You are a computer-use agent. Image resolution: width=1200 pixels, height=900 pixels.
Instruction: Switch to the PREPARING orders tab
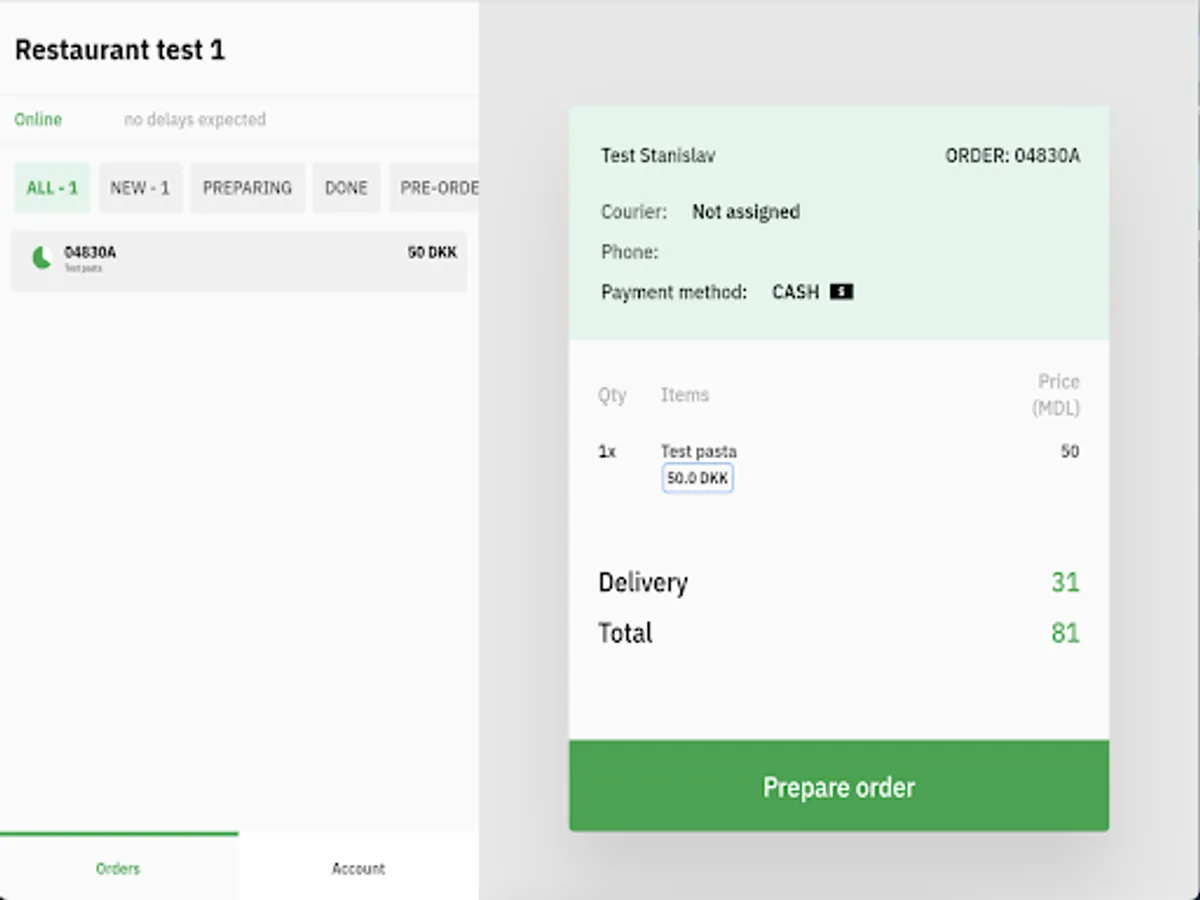(247, 188)
